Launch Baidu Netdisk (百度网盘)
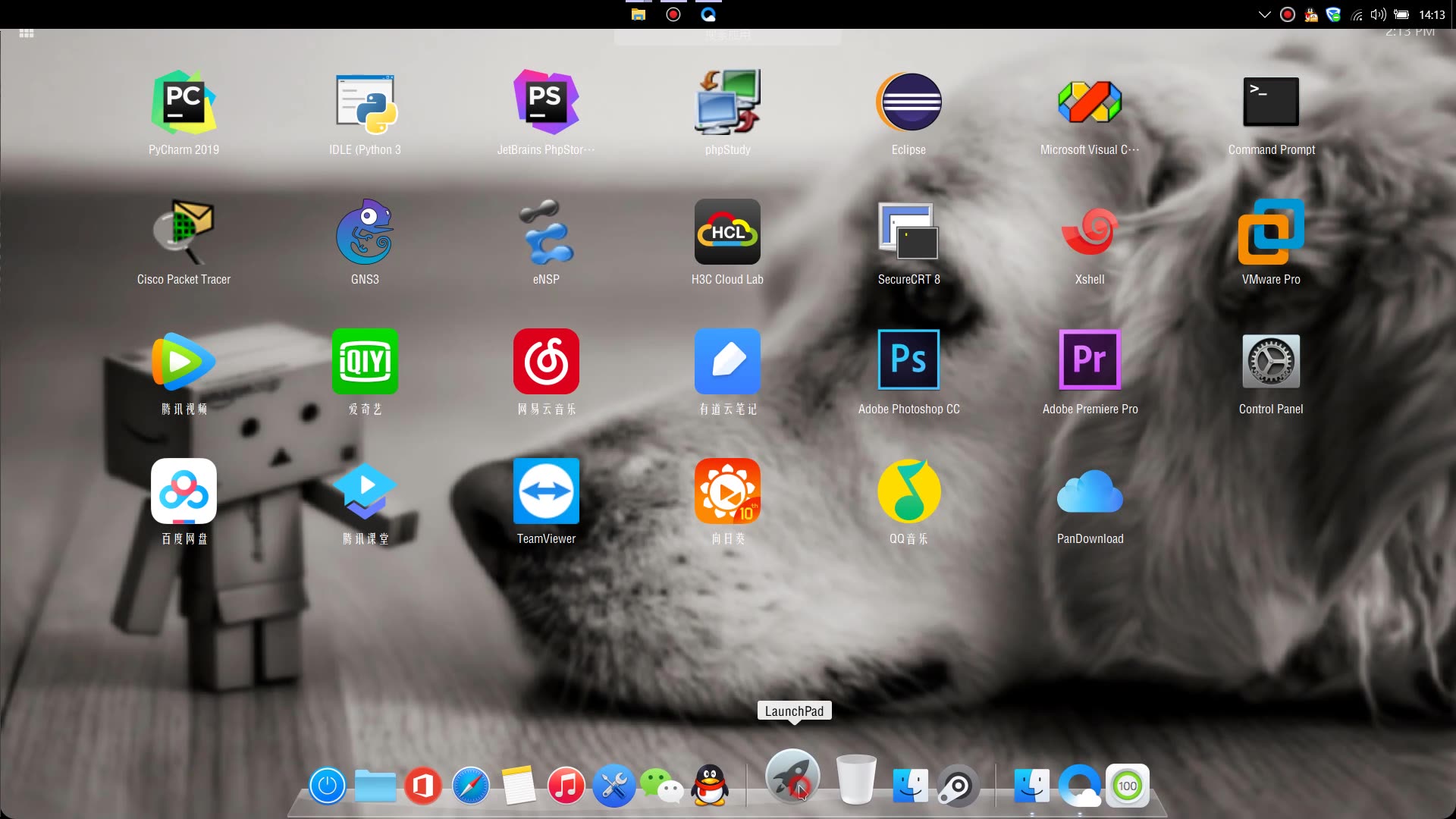 (184, 491)
